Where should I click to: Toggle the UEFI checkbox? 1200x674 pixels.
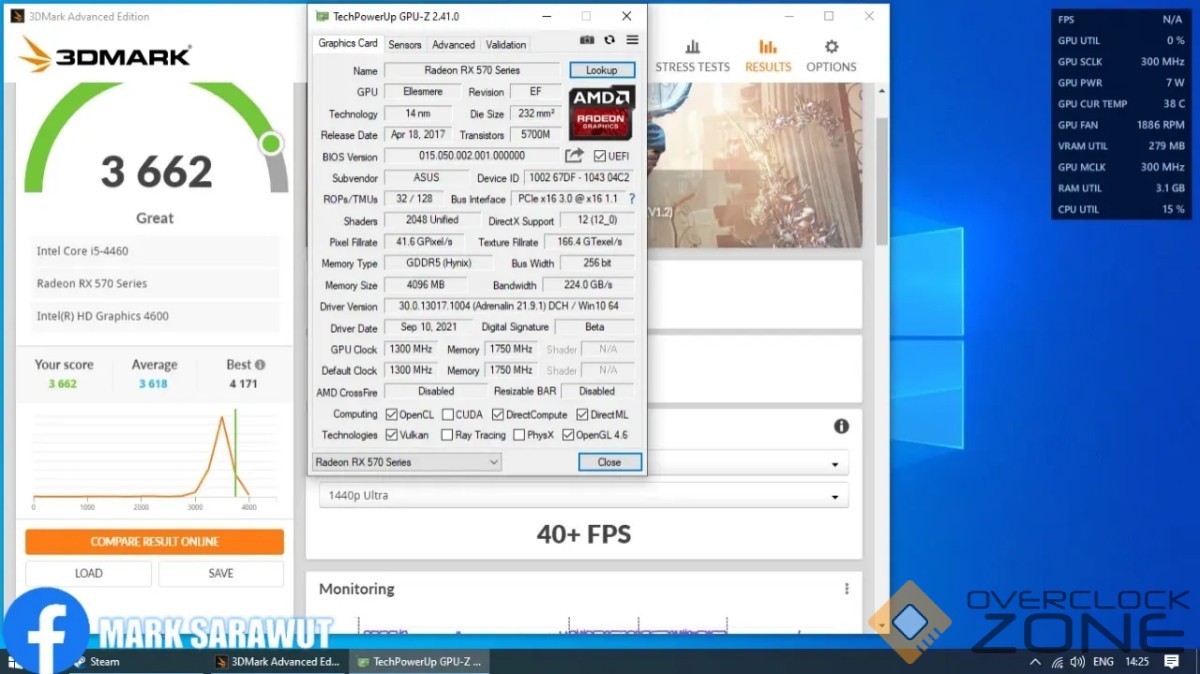(600, 156)
